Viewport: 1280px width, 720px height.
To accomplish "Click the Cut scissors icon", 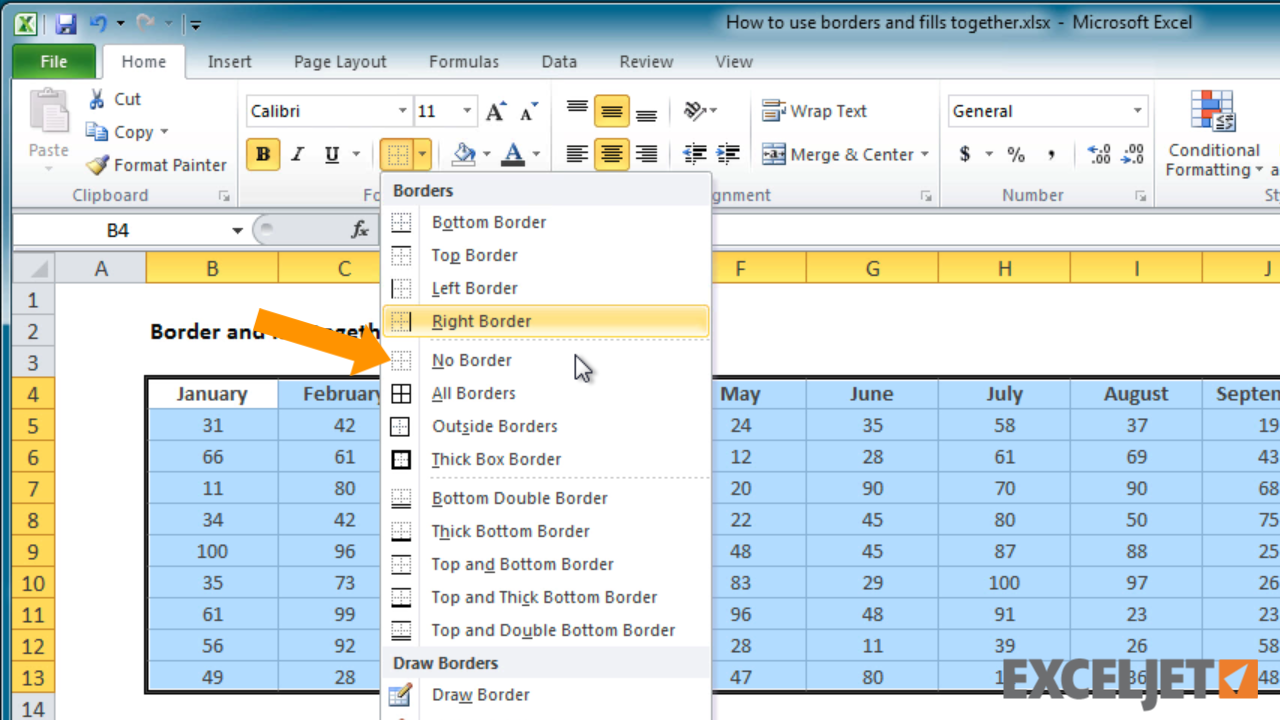I will (x=97, y=99).
